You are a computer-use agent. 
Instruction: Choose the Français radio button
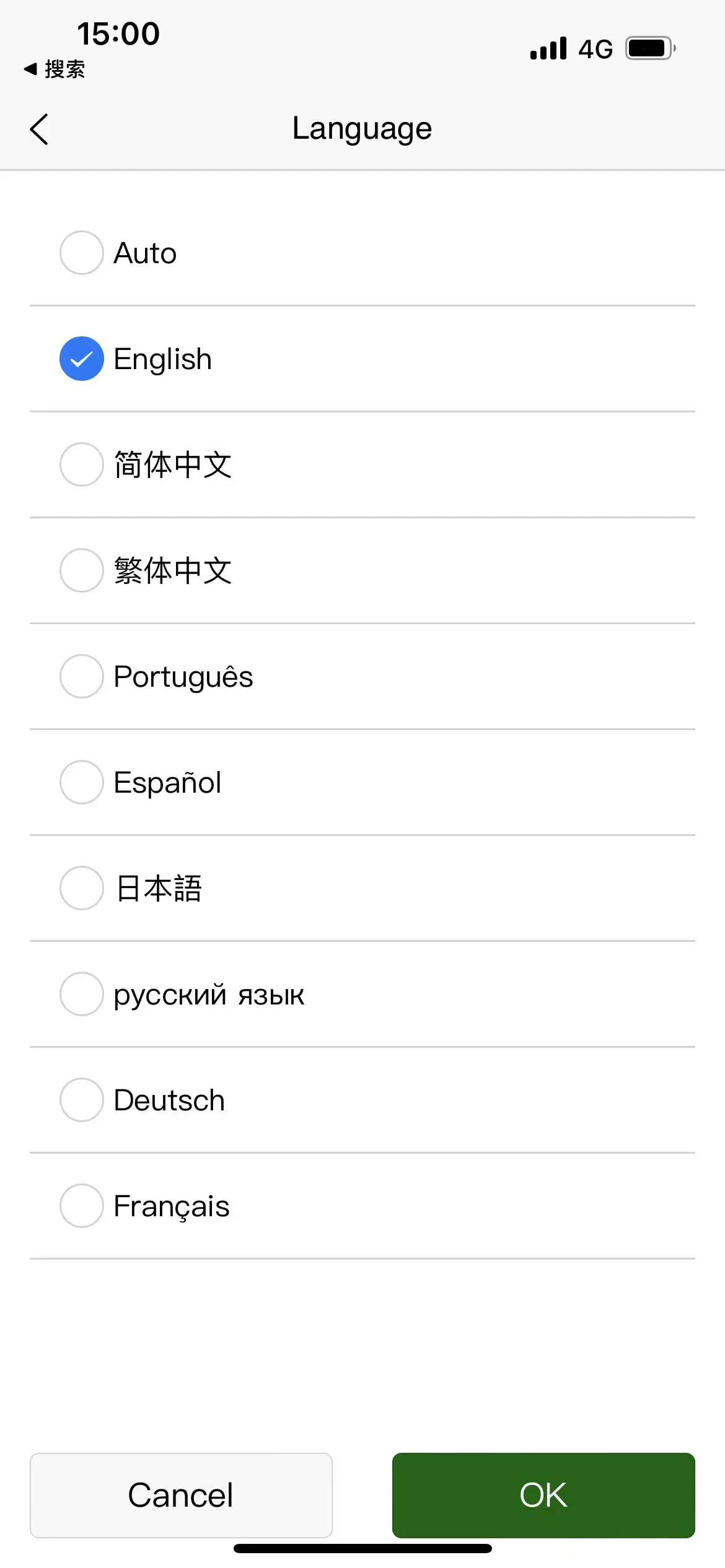81,1206
